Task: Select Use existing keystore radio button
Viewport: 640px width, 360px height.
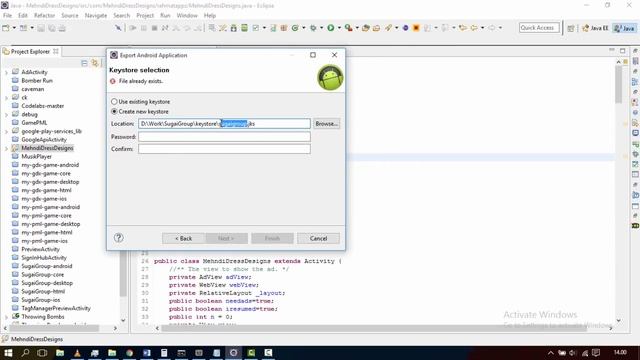Action: click(x=114, y=102)
